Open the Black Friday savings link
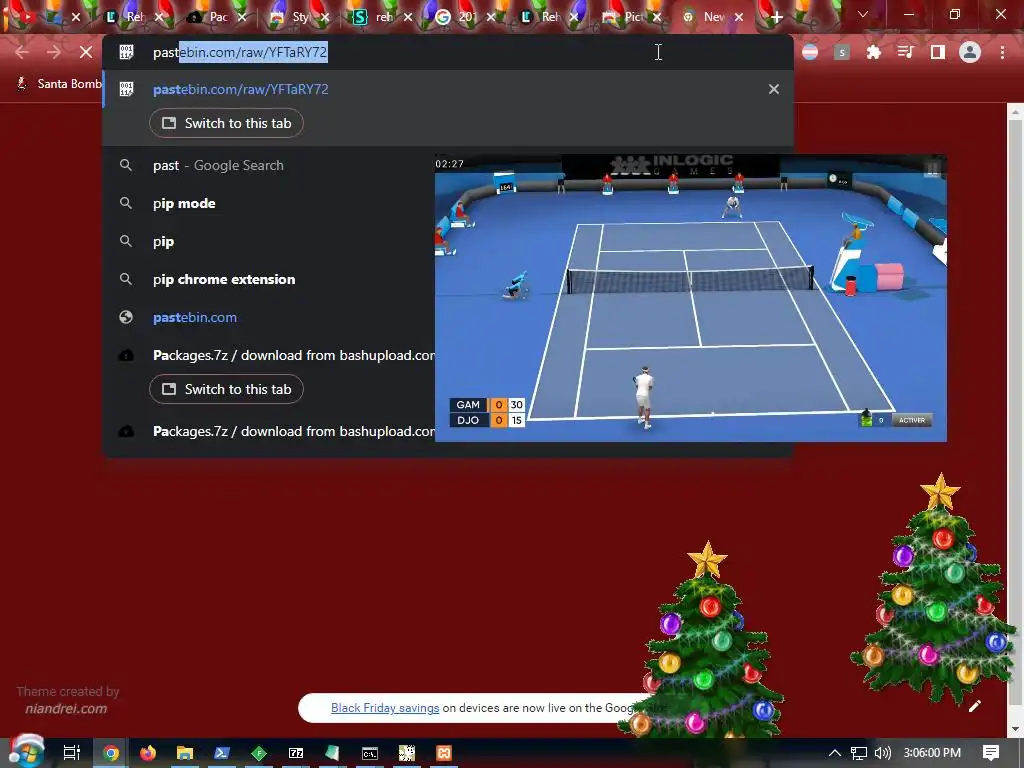Screen dimensions: 1024x768 coord(385,708)
